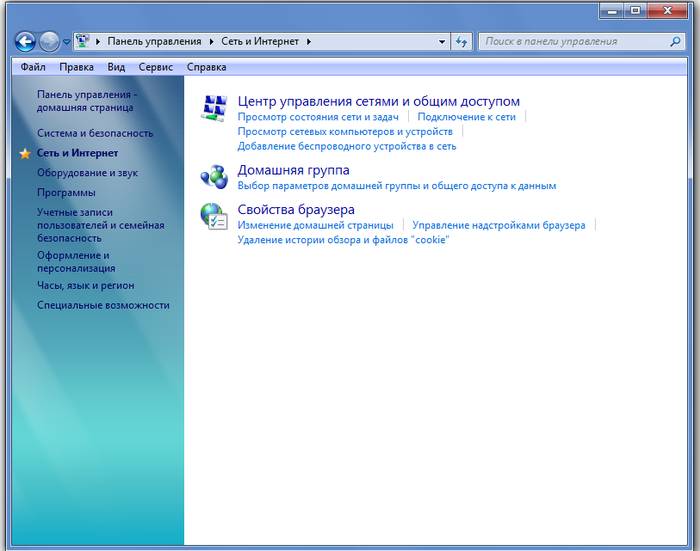Click the HomeGroup (Домашняя группа) icon
Viewport: 700px width, 551px height.
pyautogui.click(x=214, y=177)
